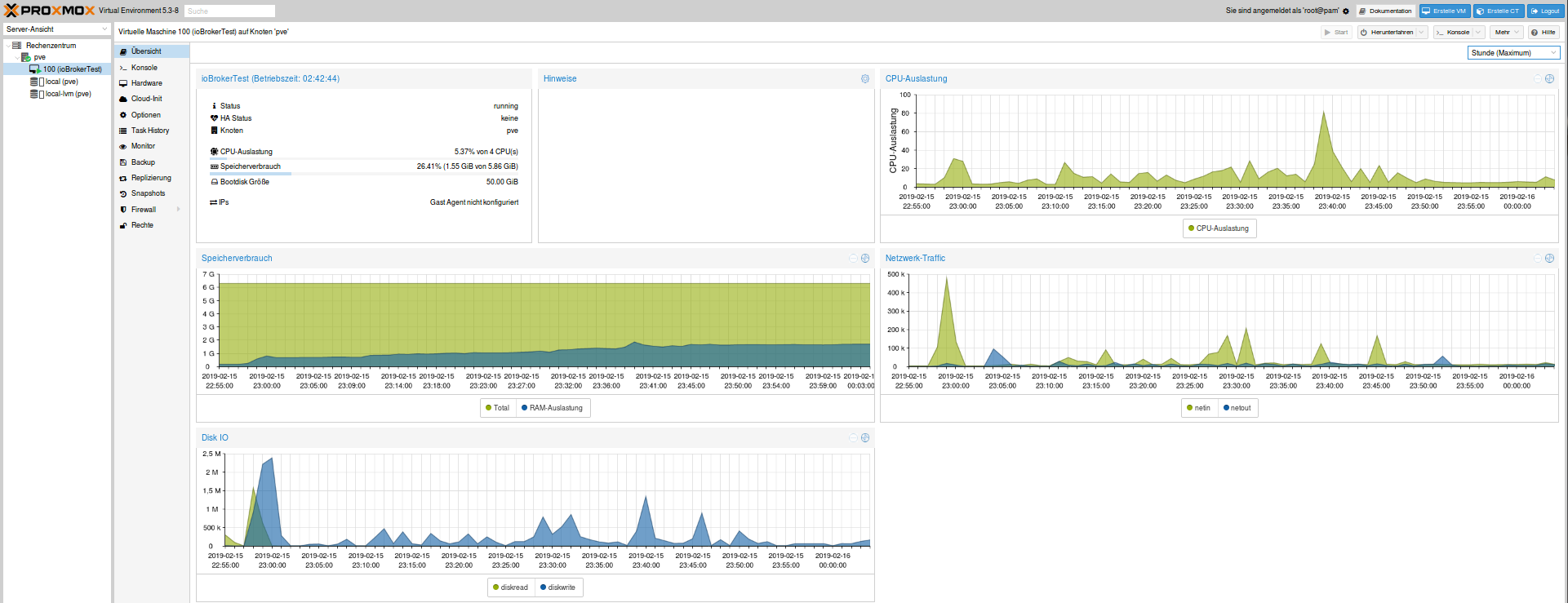Focus the Suche search field
1568x603 pixels.
[x=229, y=11]
